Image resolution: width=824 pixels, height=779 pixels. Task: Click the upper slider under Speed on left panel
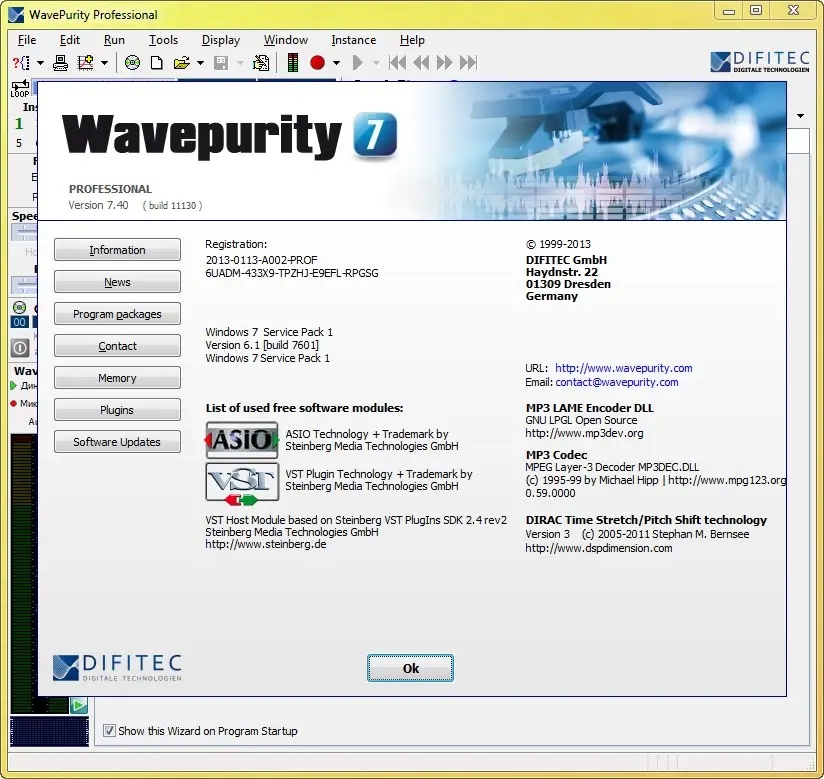point(24,232)
